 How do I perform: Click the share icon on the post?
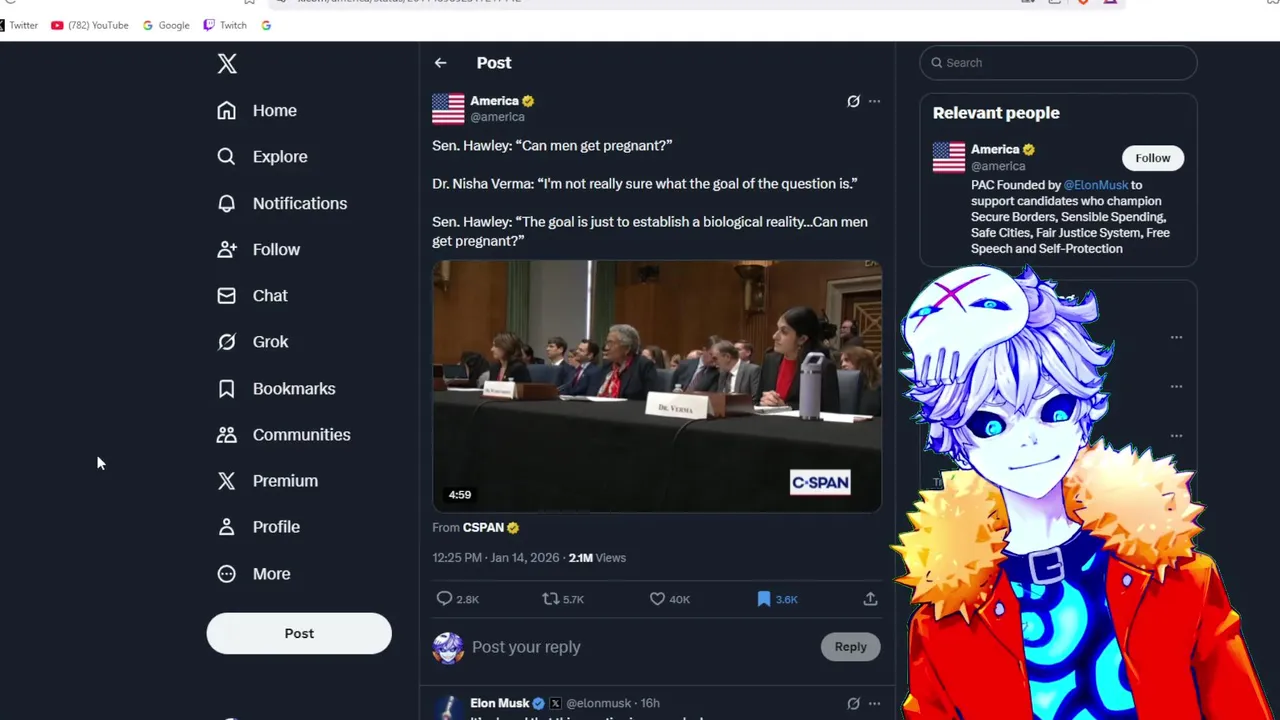(870, 599)
